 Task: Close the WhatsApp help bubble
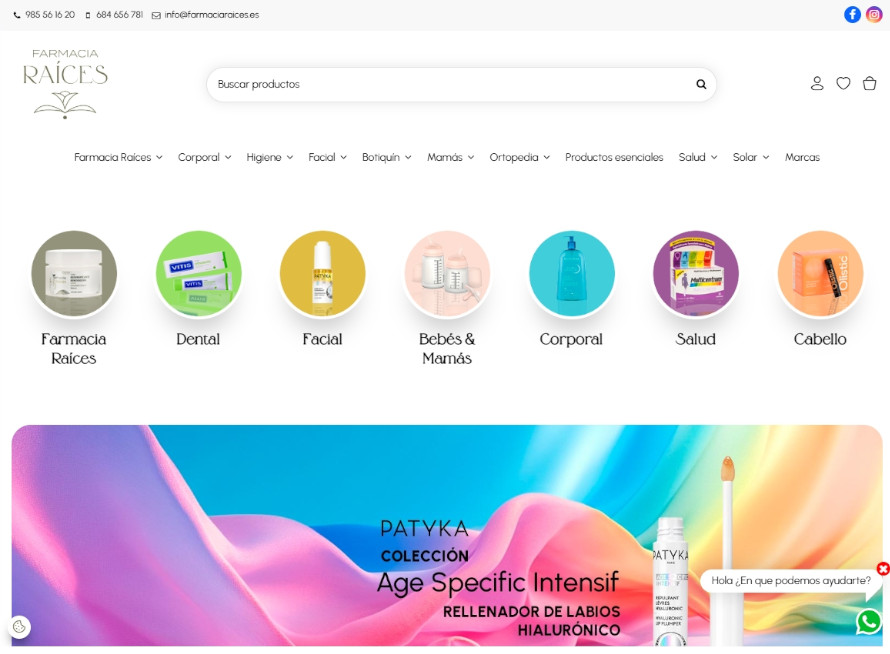tap(882, 569)
